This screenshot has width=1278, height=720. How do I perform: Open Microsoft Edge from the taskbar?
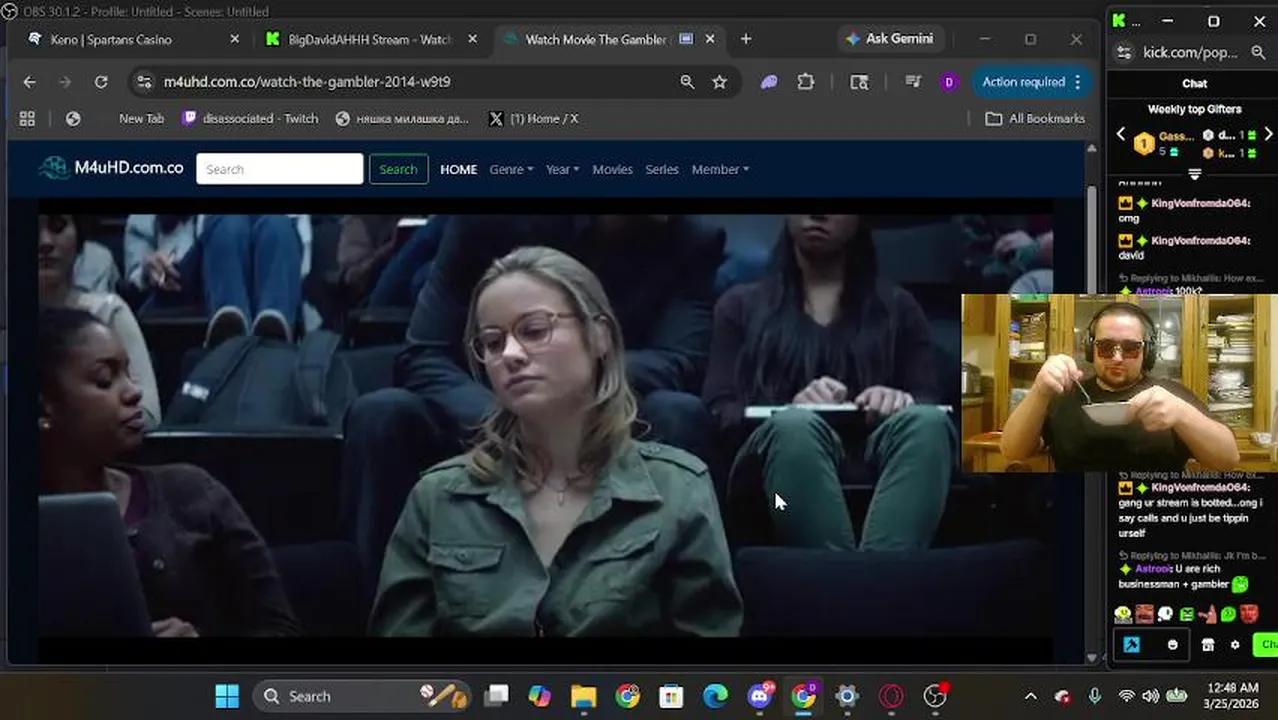click(x=716, y=696)
